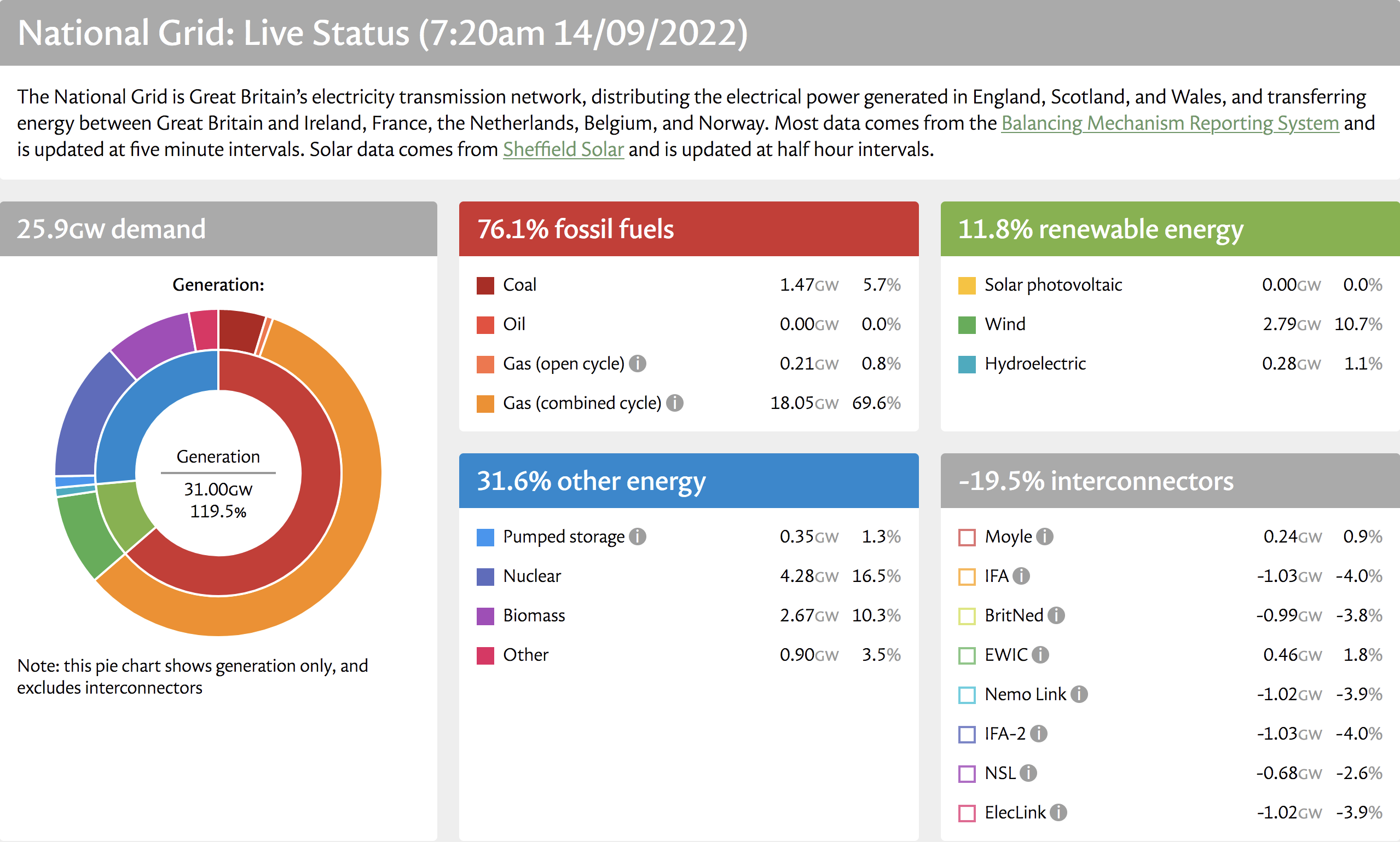Click the ElecLink info icon
This screenshot has height=842, width=1400.
click(x=1058, y=812)
